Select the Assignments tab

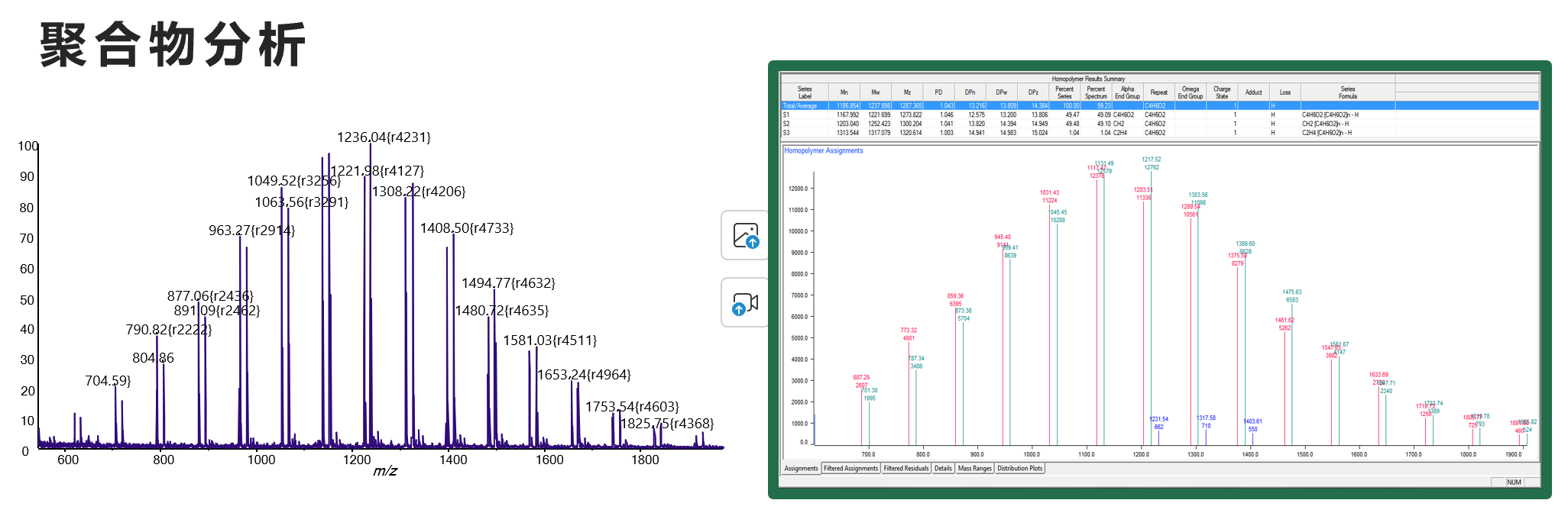click(x=801, y=469)
